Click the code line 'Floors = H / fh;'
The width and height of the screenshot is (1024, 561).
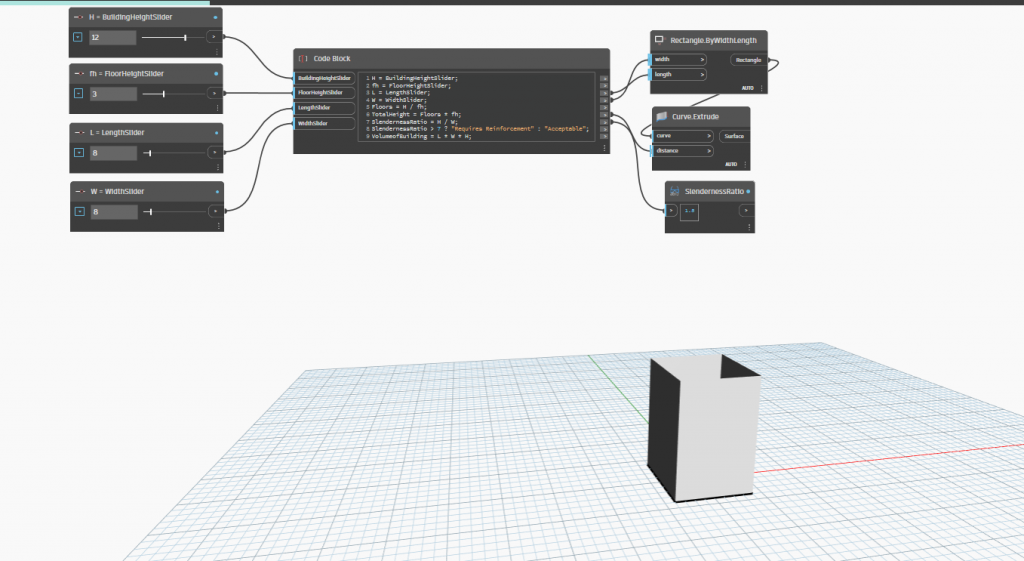[399, 106]
